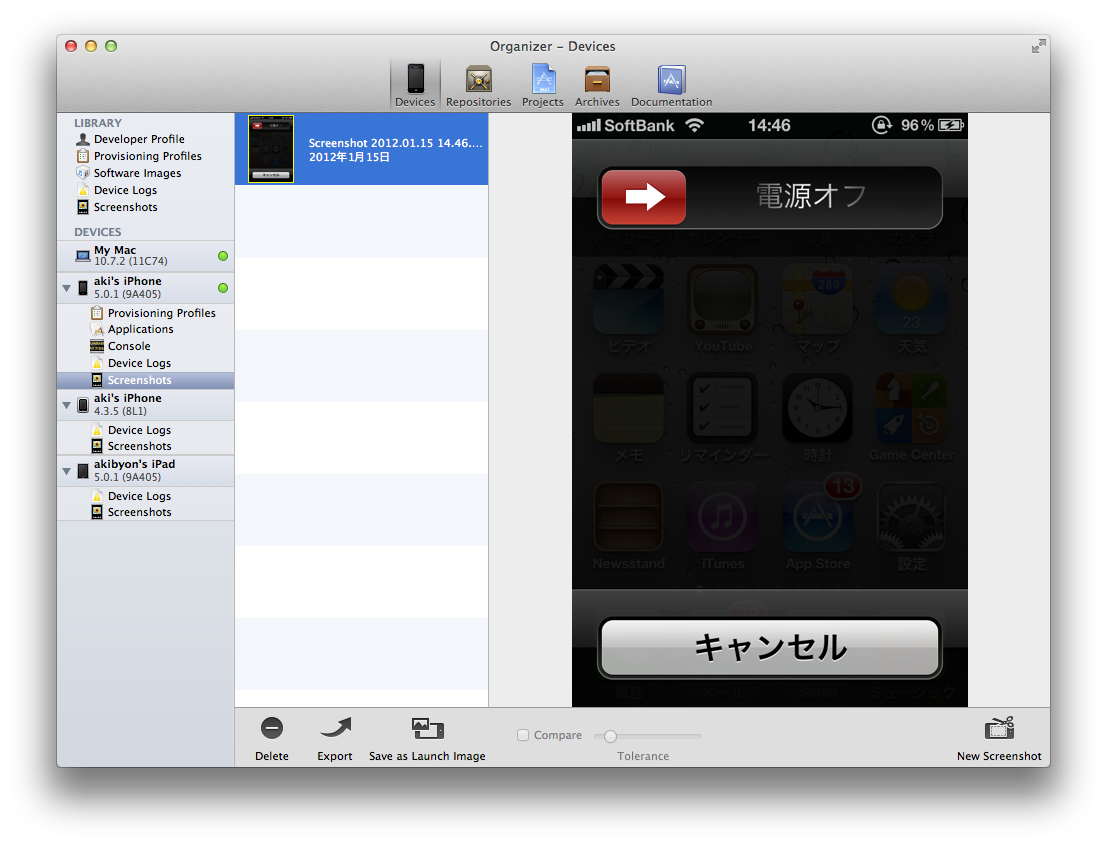Click the Delete screenshot icon

[272, 728]
